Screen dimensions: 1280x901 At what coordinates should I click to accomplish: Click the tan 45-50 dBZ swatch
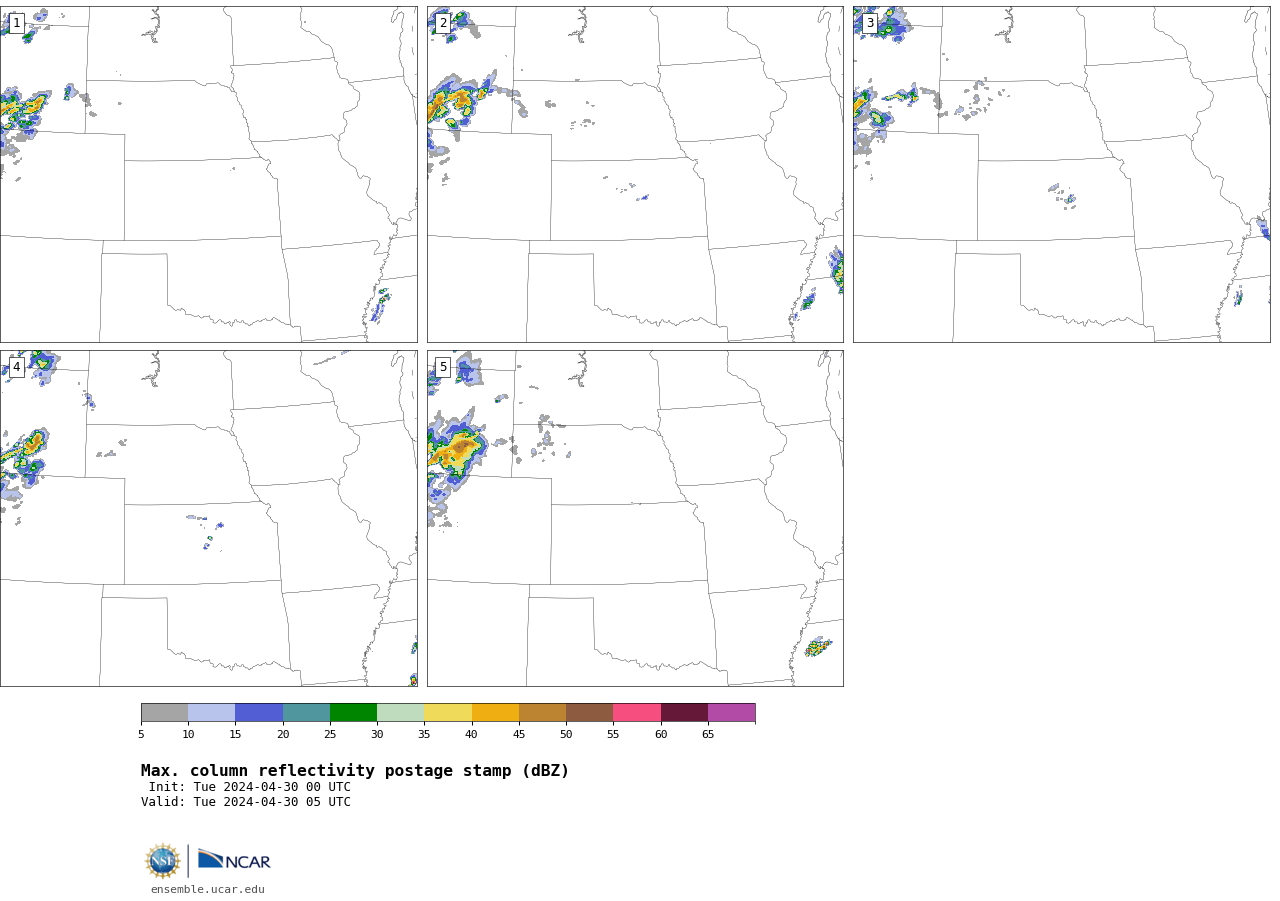pos(542,712)
